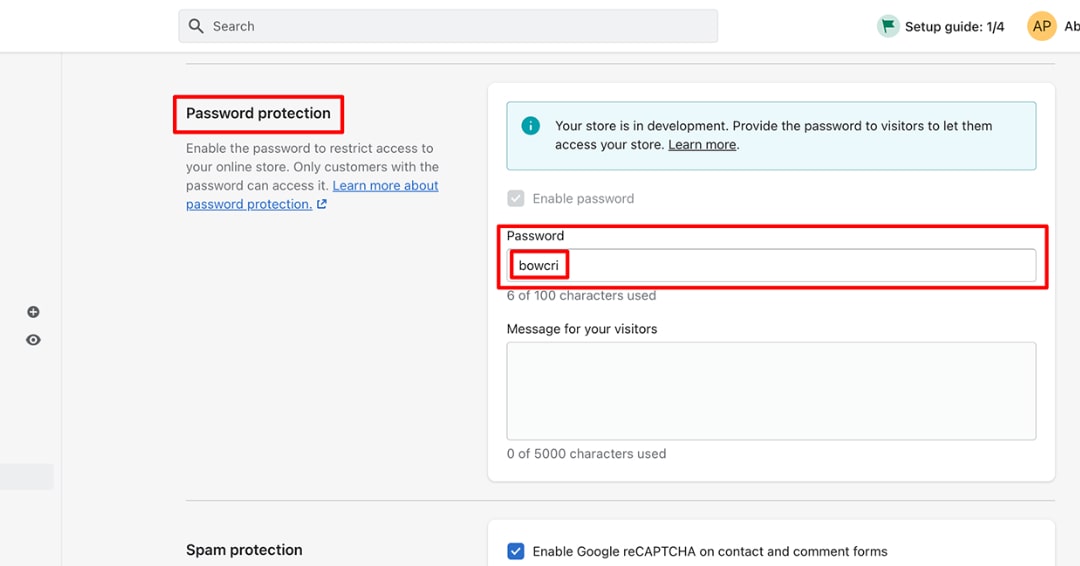Focus the Search input field
The width and height of the screenshot is (1080, 566).
click(x=448, y=26)
